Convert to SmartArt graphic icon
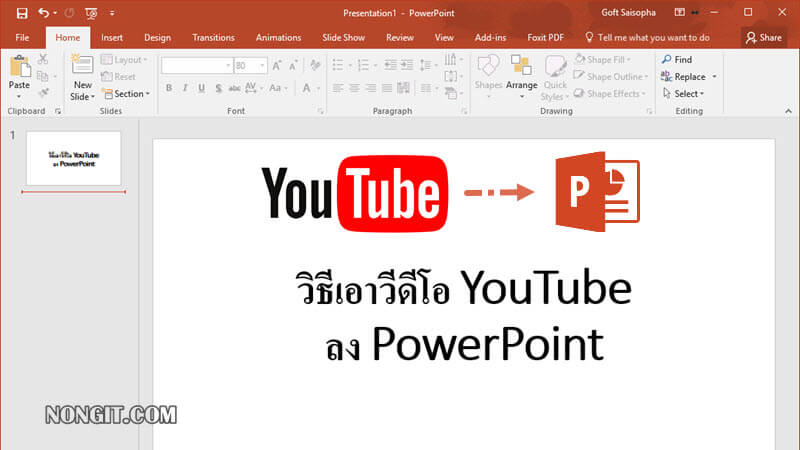800x450 pixels. pyautogui.click(x=453, y=93)
